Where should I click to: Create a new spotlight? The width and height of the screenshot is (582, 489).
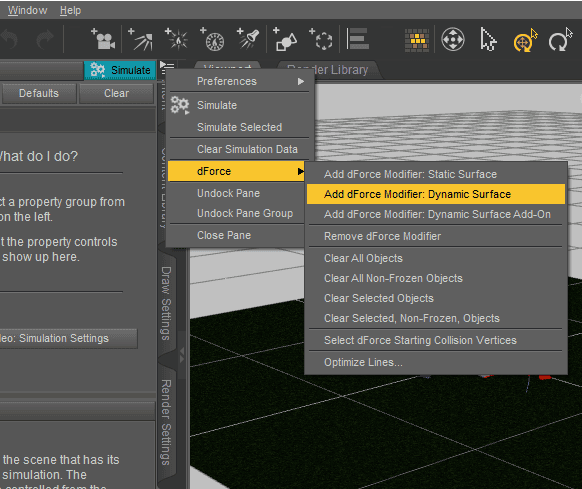[248, 39]
